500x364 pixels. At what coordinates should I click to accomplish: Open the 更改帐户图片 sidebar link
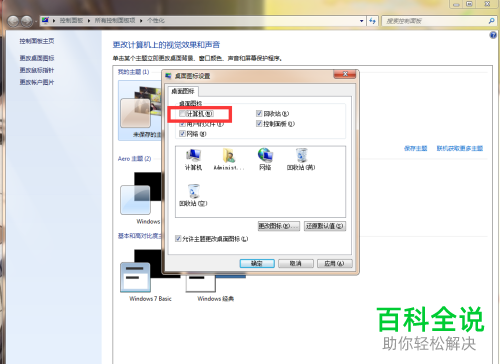(x=37, y=82)
